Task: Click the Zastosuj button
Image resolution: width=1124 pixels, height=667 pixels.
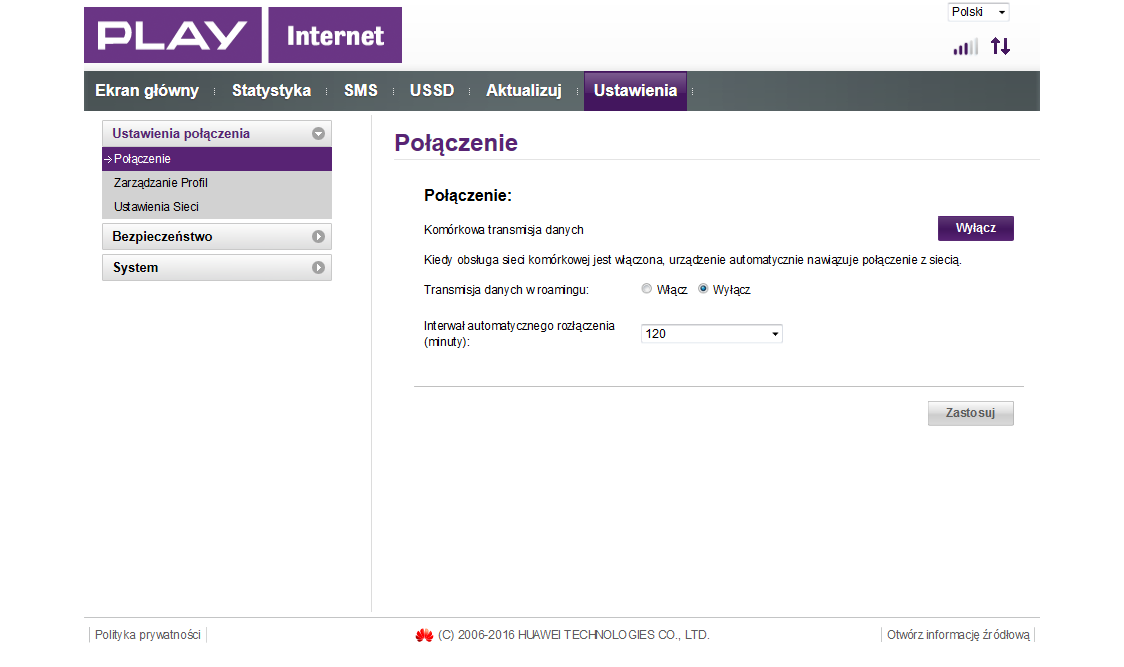Action: pyautogui.click(x=970, y=413)
